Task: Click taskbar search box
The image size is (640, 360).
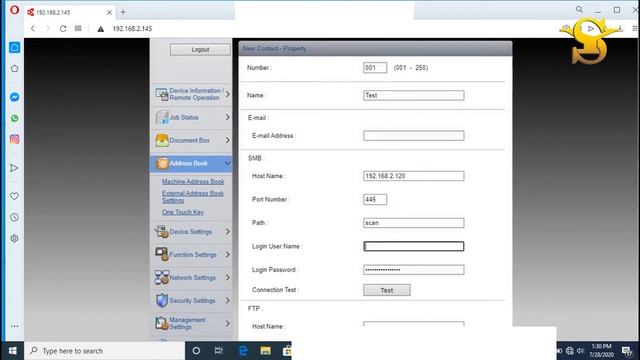Action: coord(105,351)
